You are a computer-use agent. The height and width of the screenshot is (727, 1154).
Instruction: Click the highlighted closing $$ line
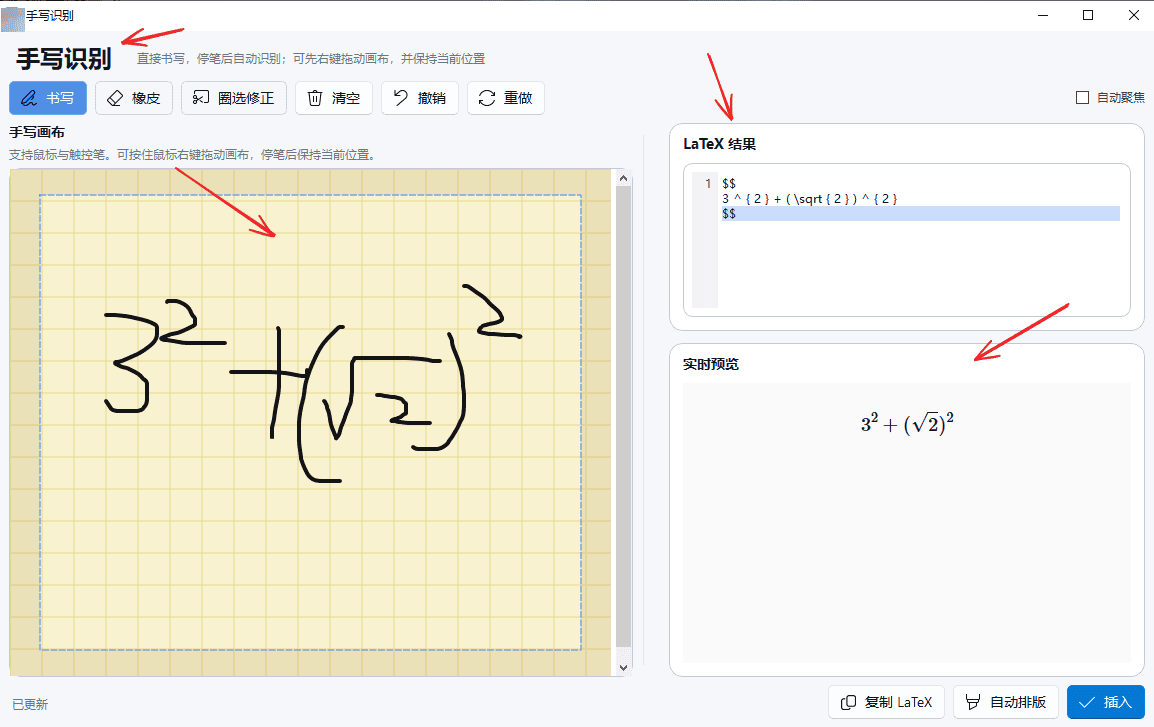[x=921, y=213]
